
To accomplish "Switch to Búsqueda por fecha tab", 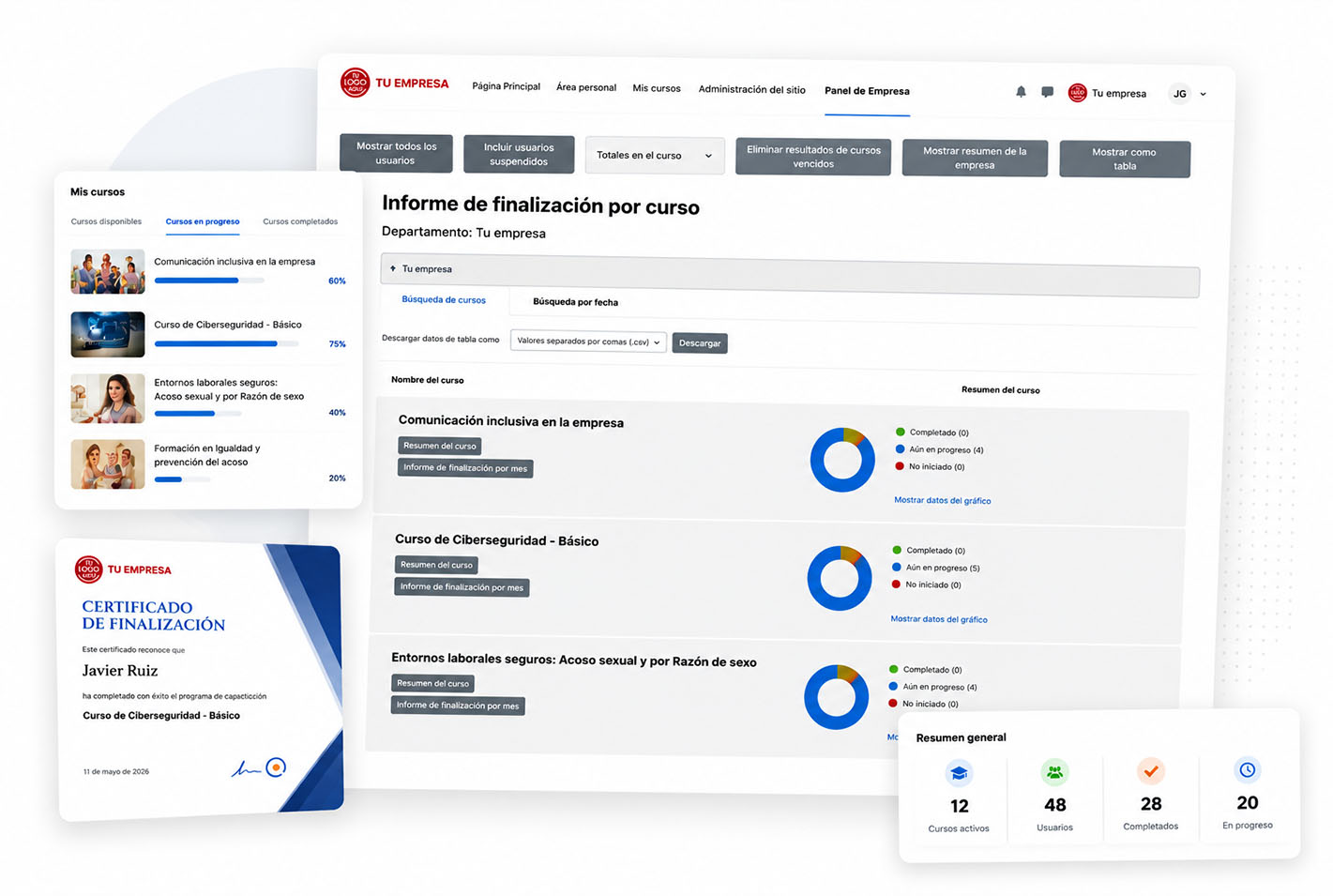I will point(575,302).
